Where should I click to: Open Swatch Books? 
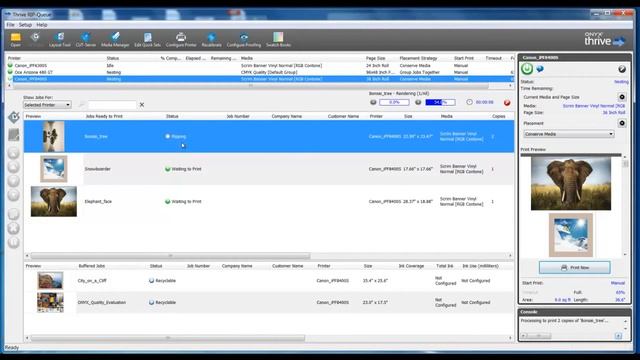pyautogui.click(x=278, y=40)
